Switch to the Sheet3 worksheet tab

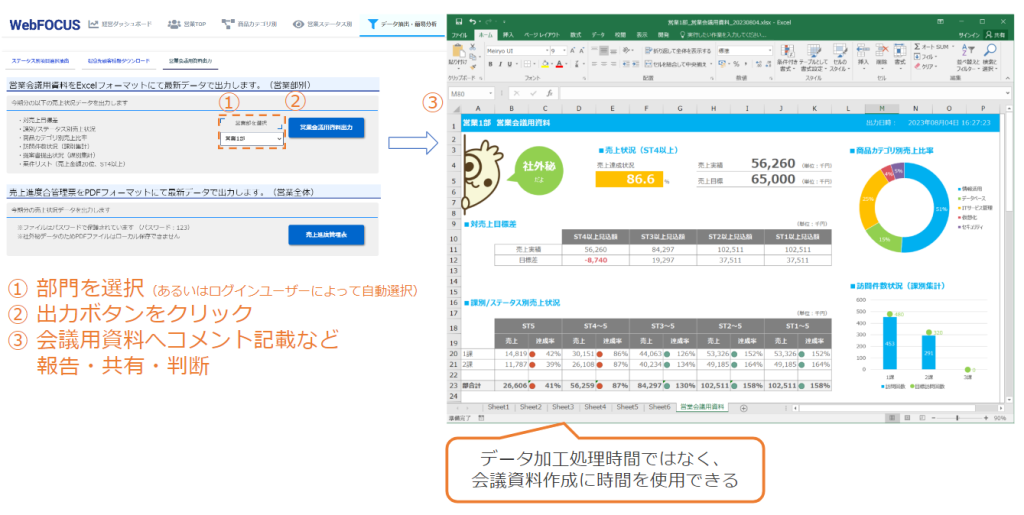point(563,408)
